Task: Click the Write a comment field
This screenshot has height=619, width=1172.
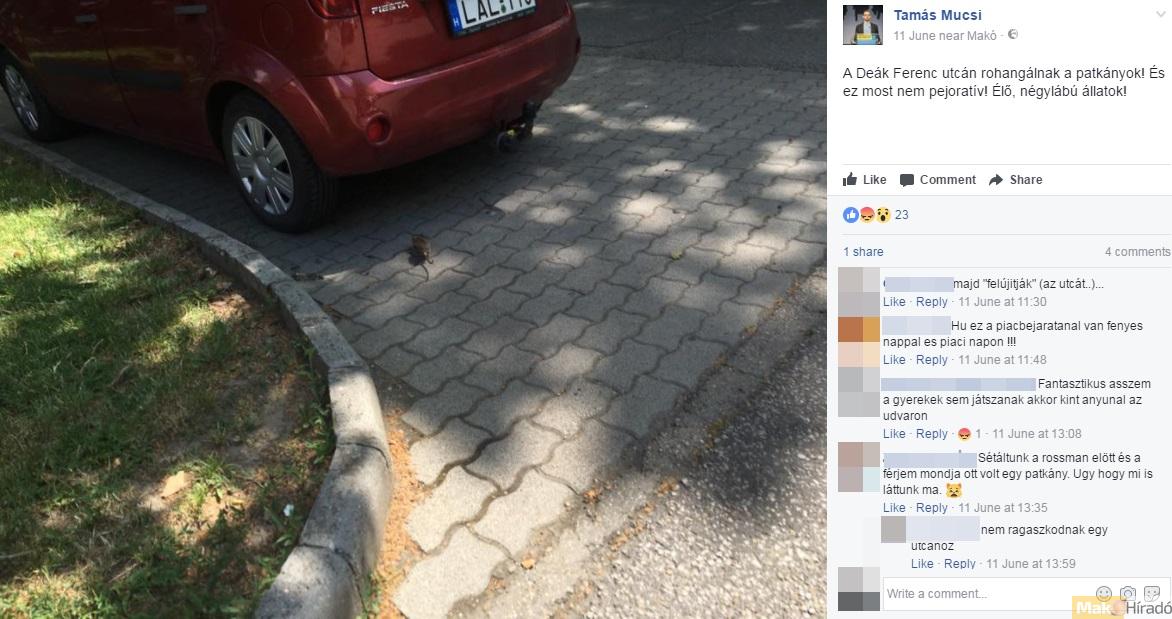Action: click(x=987, y=594)
